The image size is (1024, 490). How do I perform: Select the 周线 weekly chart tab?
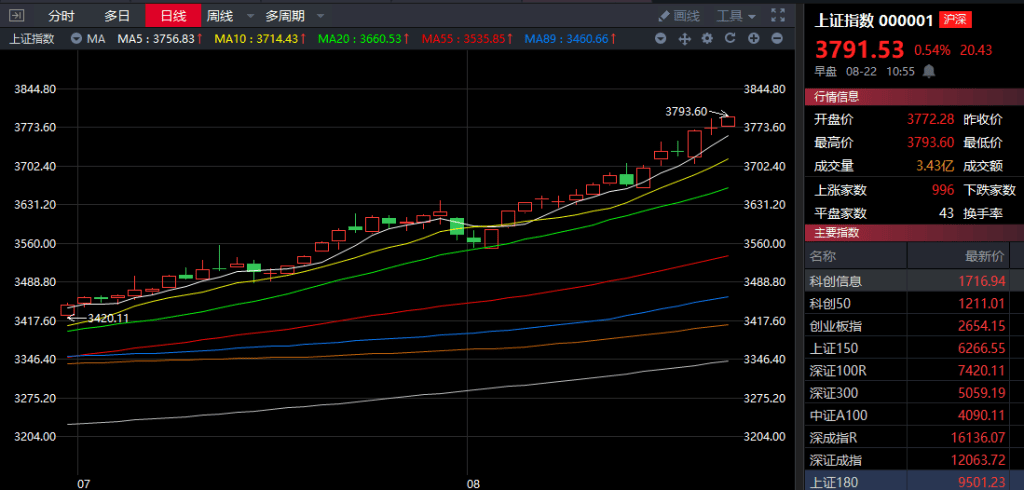click(219, 16)
